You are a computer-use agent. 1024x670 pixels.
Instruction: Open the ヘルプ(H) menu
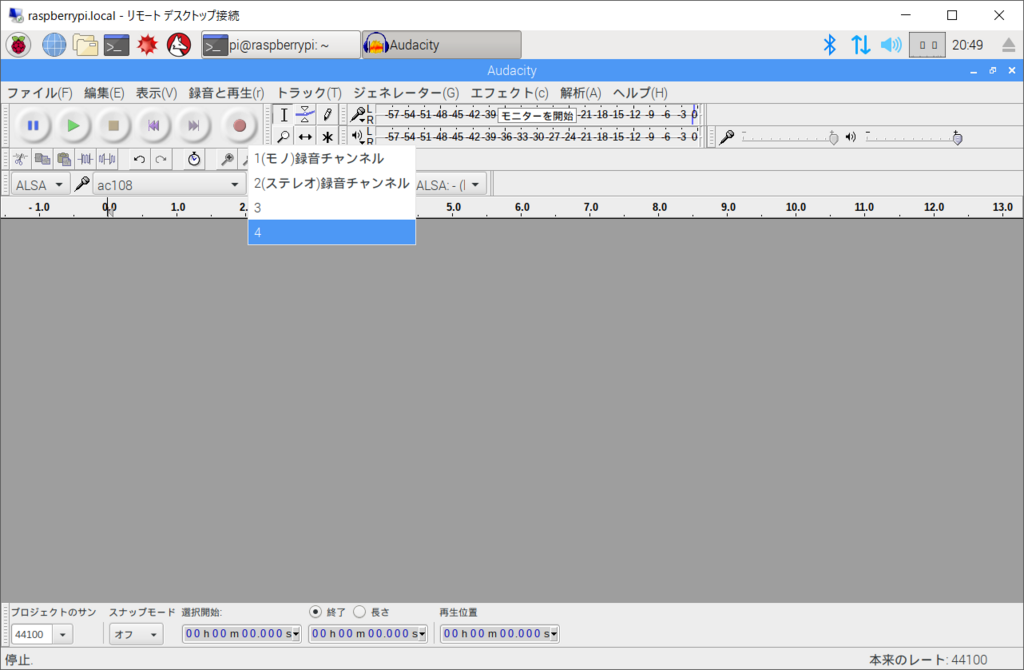tap(640, 93)
